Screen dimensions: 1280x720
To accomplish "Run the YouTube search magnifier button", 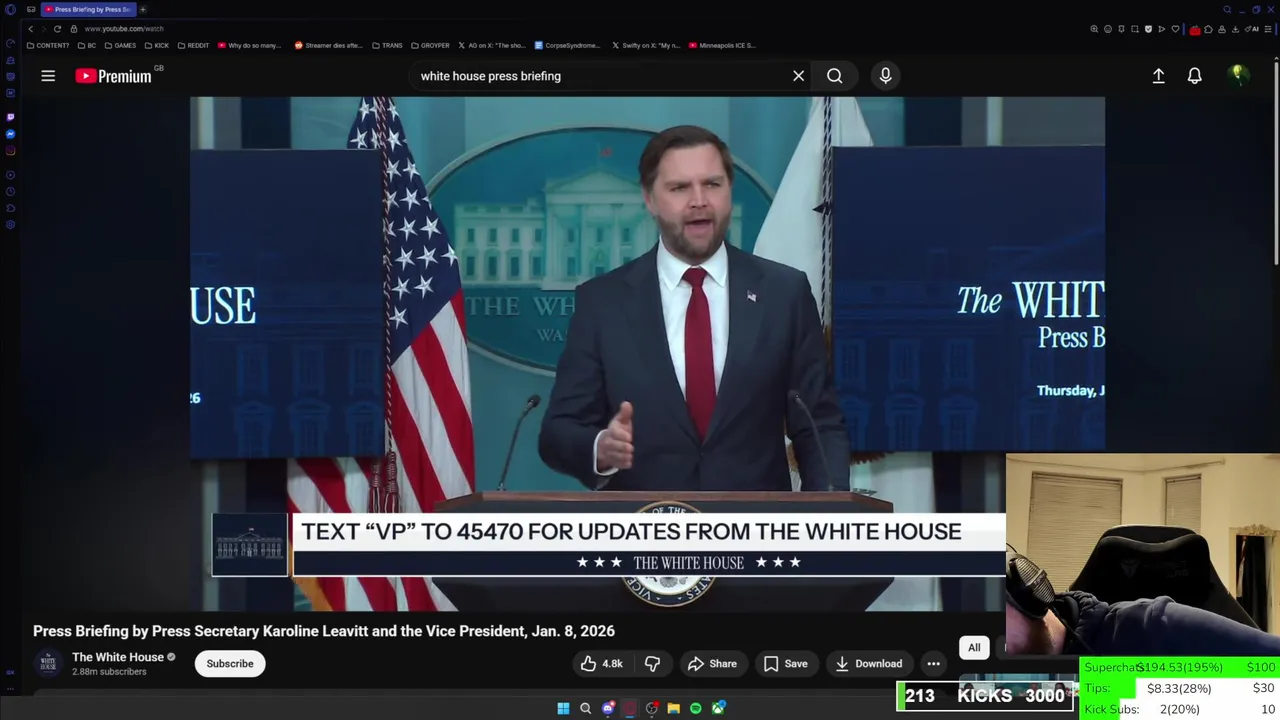I will 834,76.
